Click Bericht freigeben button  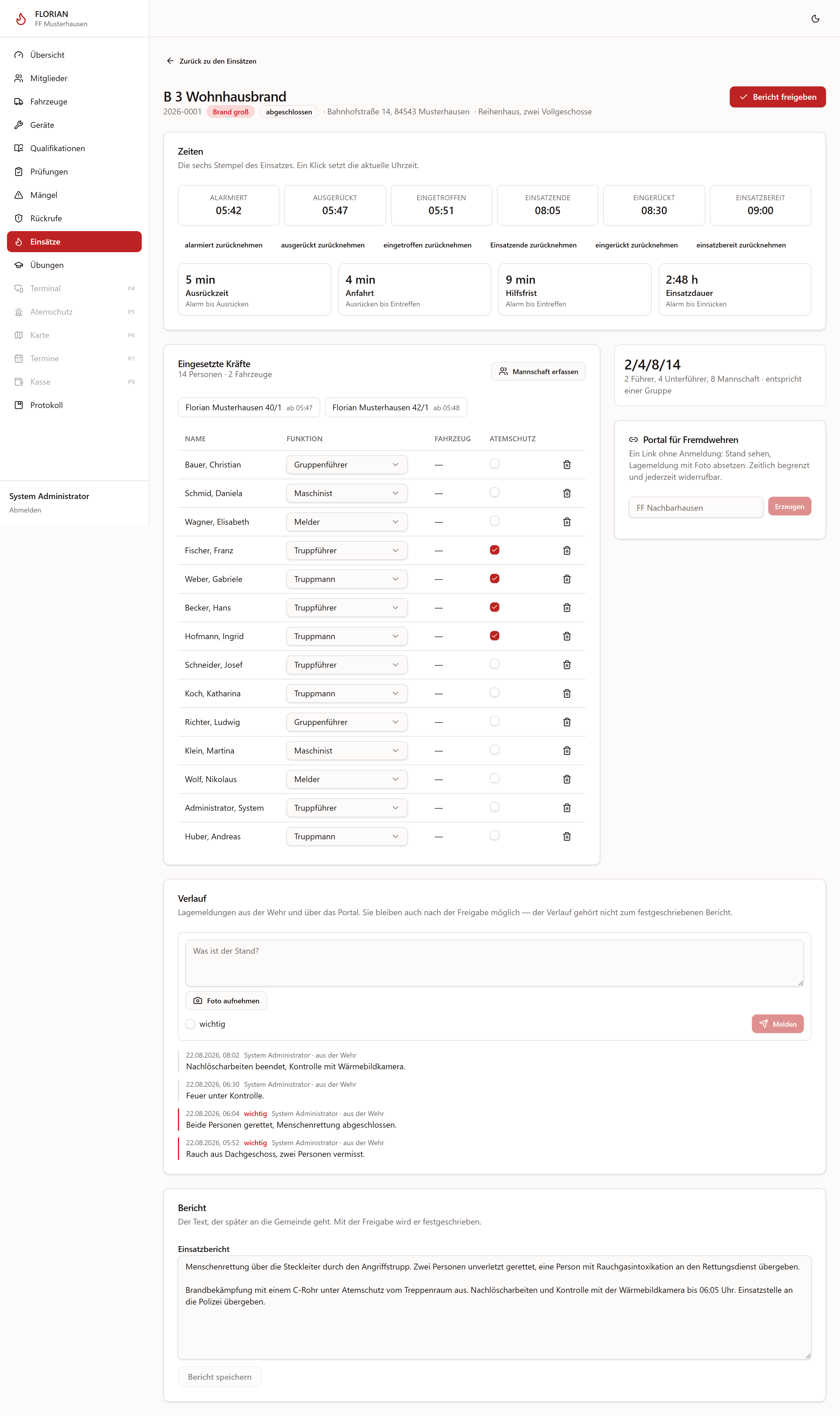(x=777, y=97)
